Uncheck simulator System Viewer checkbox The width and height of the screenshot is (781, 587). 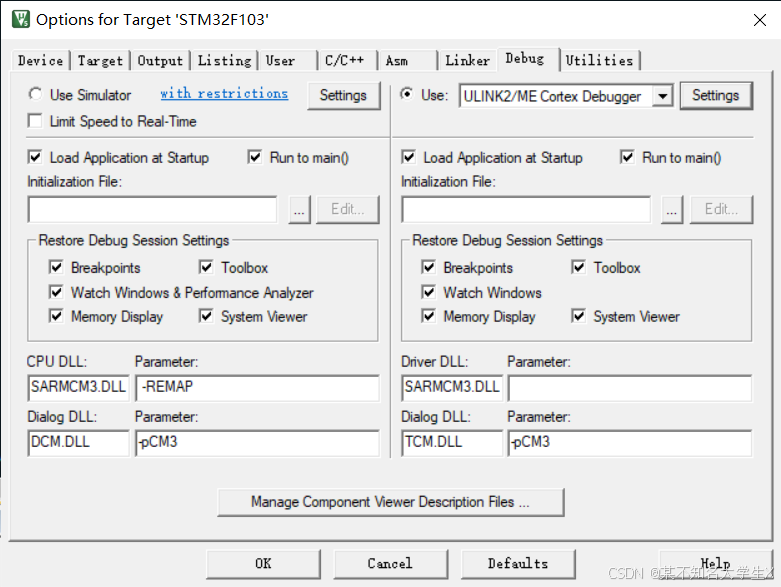[206, 316]
